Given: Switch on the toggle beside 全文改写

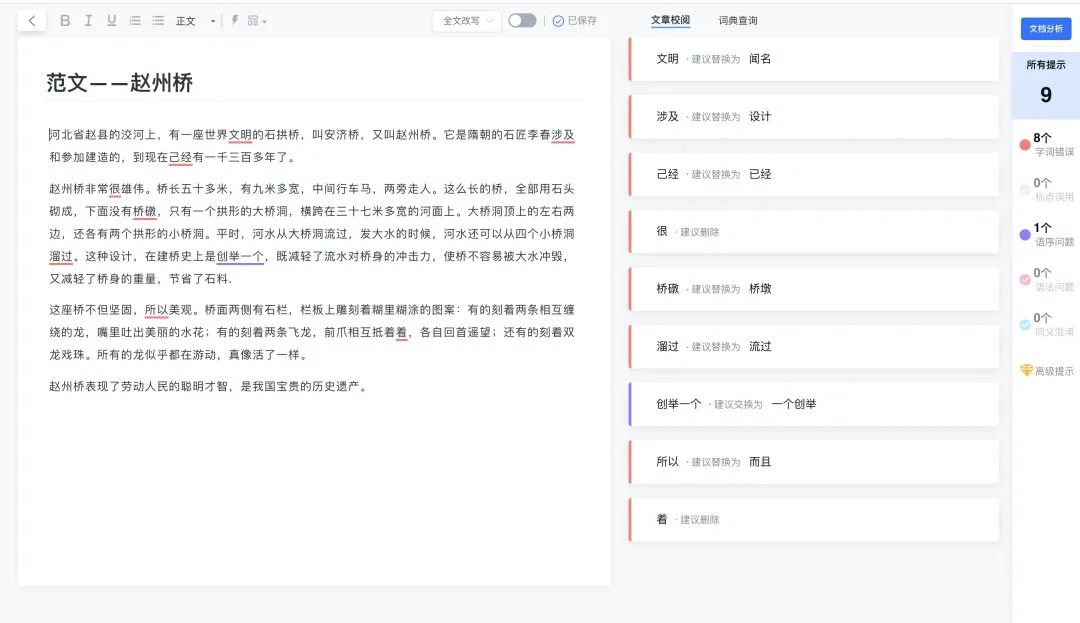Looking at the screenshot, I should 522,20.
